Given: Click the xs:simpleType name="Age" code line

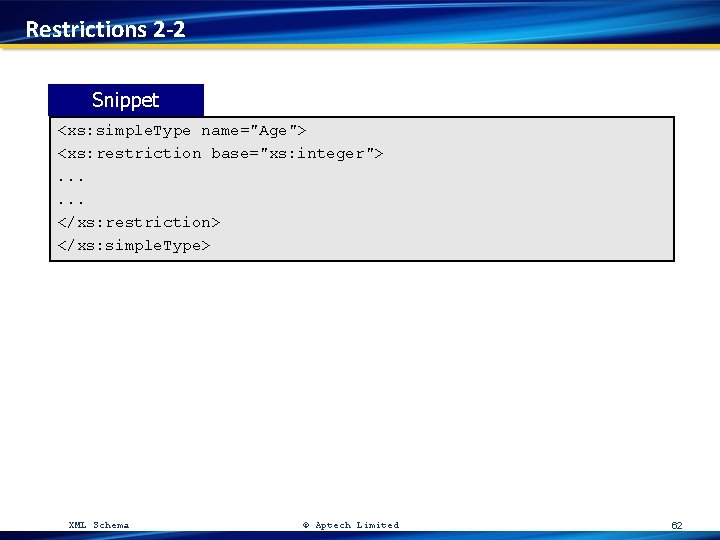Looking at the screenshot, I should [x=182, y=131].
